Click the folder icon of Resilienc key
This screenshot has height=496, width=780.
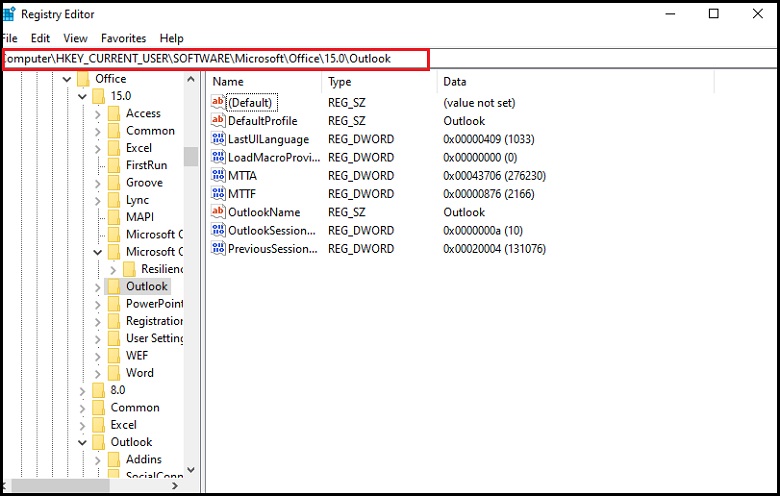coord(129,269)
